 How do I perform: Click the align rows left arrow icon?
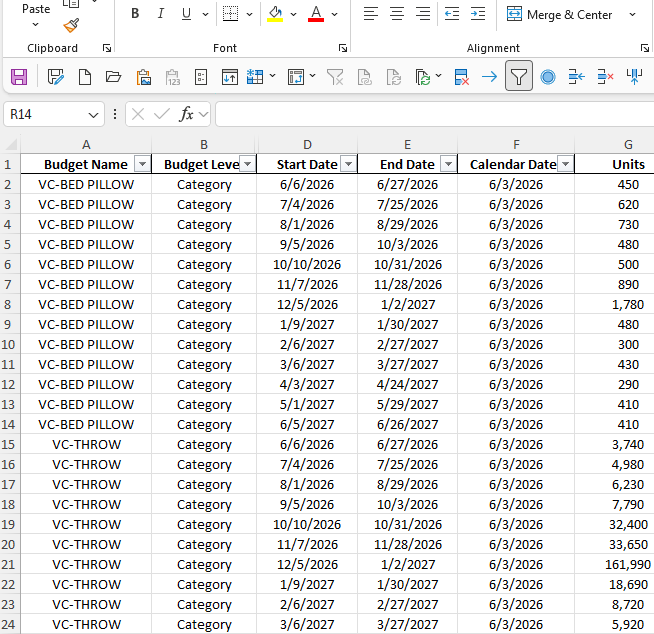[576, 77]
